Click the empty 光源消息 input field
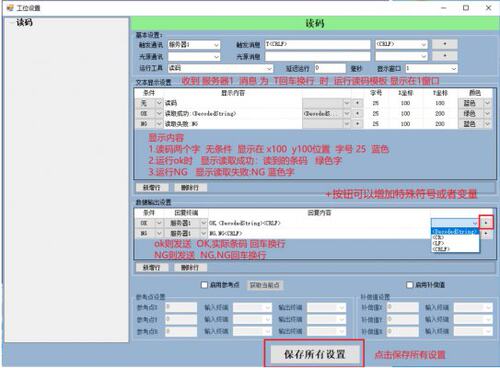 317,56
